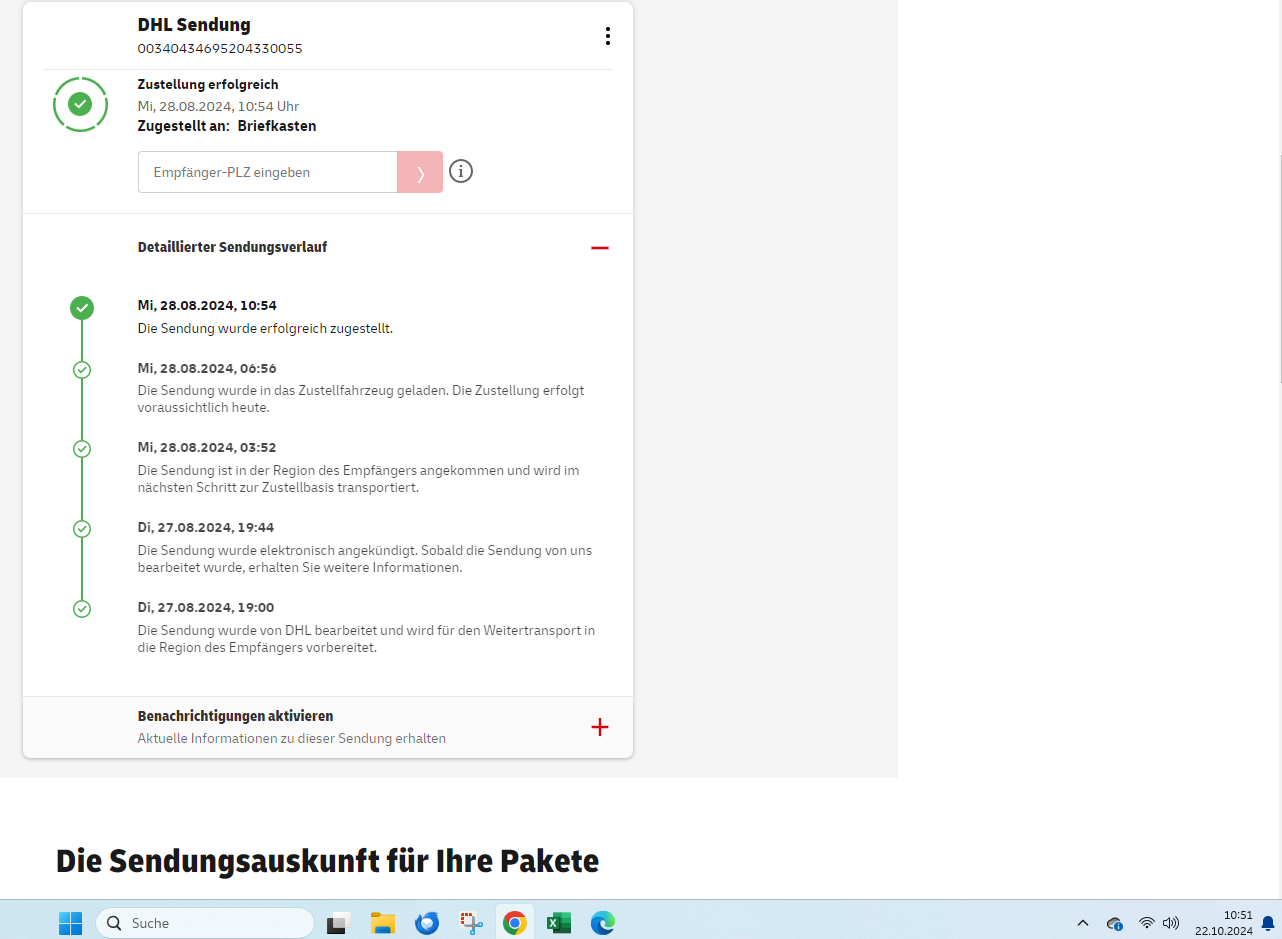This screenshot has width=1282, height=939.
Task: Switch to Google Chrome in the taskbar
Action: point(515,923)
